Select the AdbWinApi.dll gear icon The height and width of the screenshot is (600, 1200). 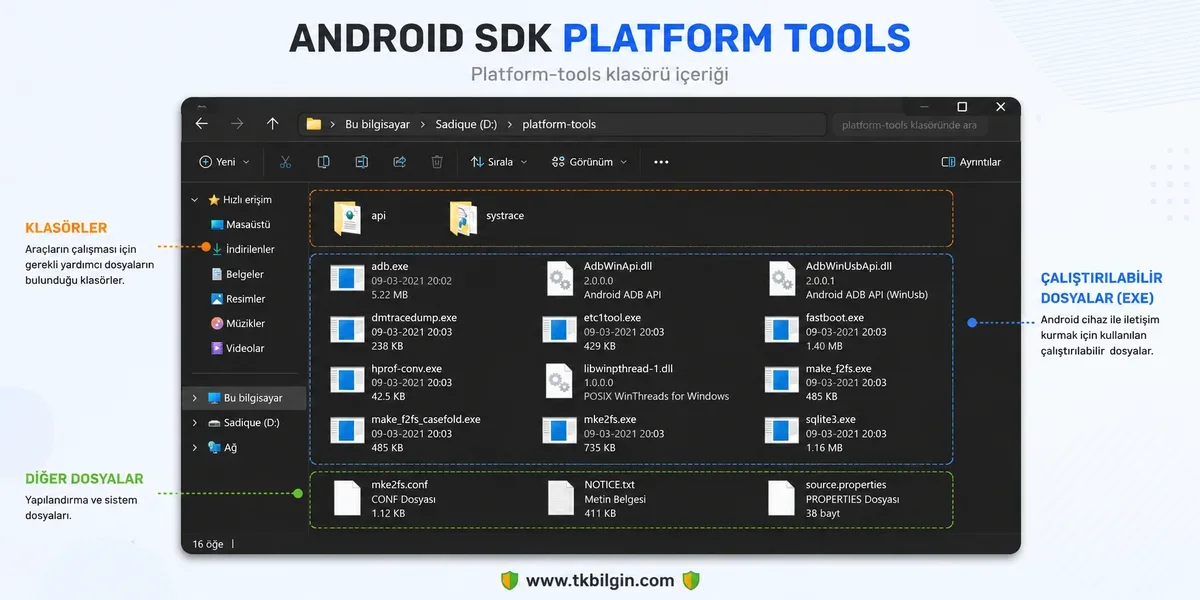click(x=560, y=280)
